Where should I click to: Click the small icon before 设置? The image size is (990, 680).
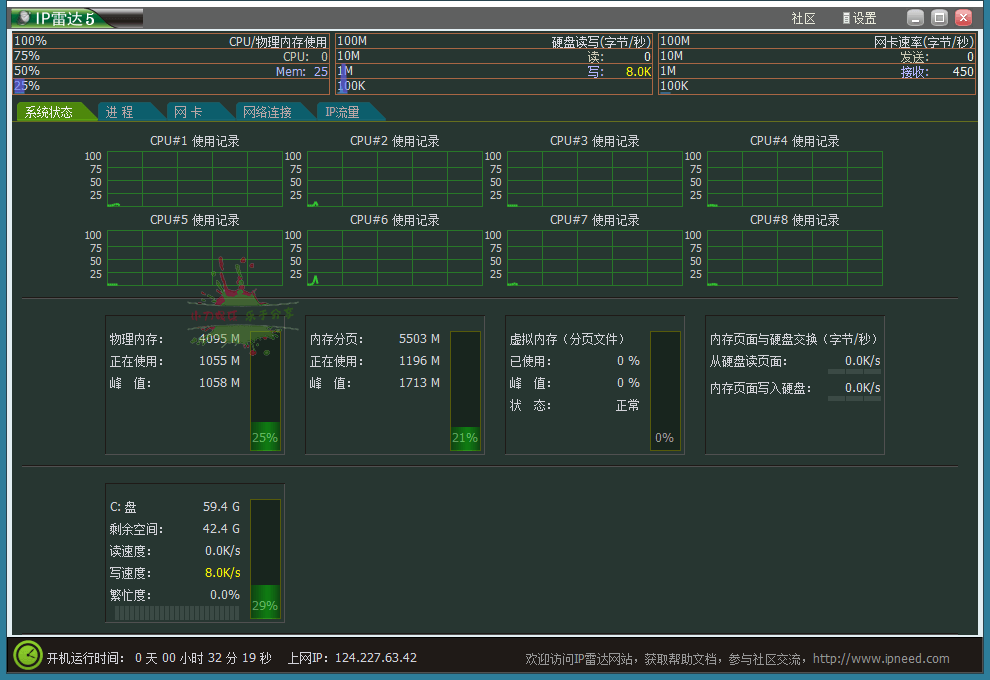click(x=847, y=18)
